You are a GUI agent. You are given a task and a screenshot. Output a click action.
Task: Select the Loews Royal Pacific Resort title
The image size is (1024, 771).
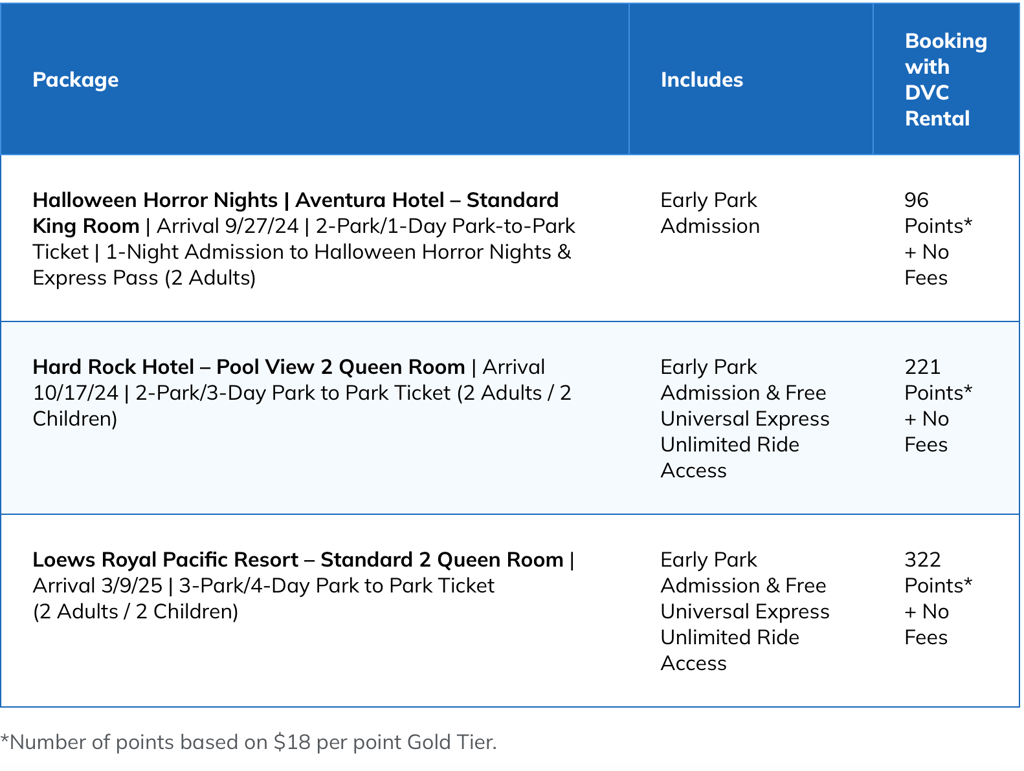(297, 559)
